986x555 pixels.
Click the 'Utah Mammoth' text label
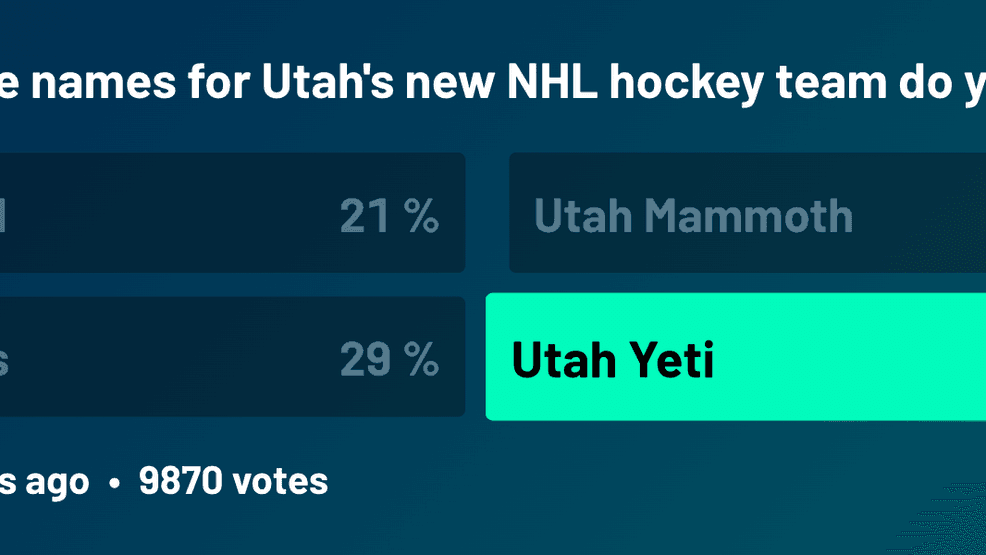(693, 216)
